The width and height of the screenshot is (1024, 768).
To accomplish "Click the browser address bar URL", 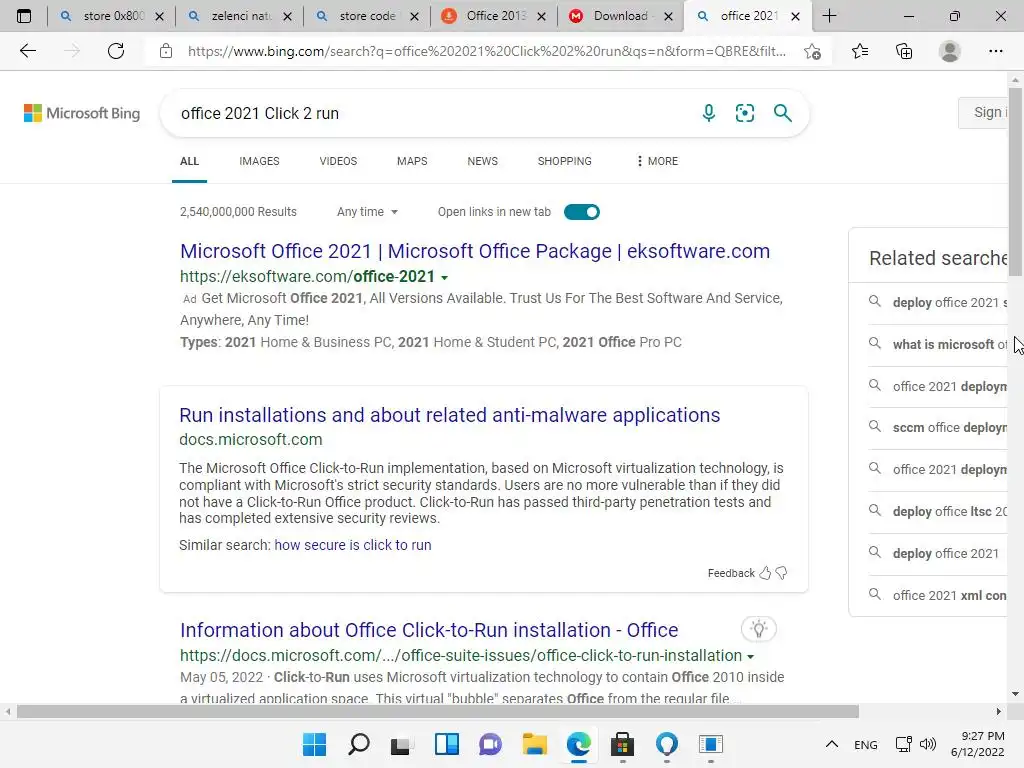I will (x=487, y=51).
